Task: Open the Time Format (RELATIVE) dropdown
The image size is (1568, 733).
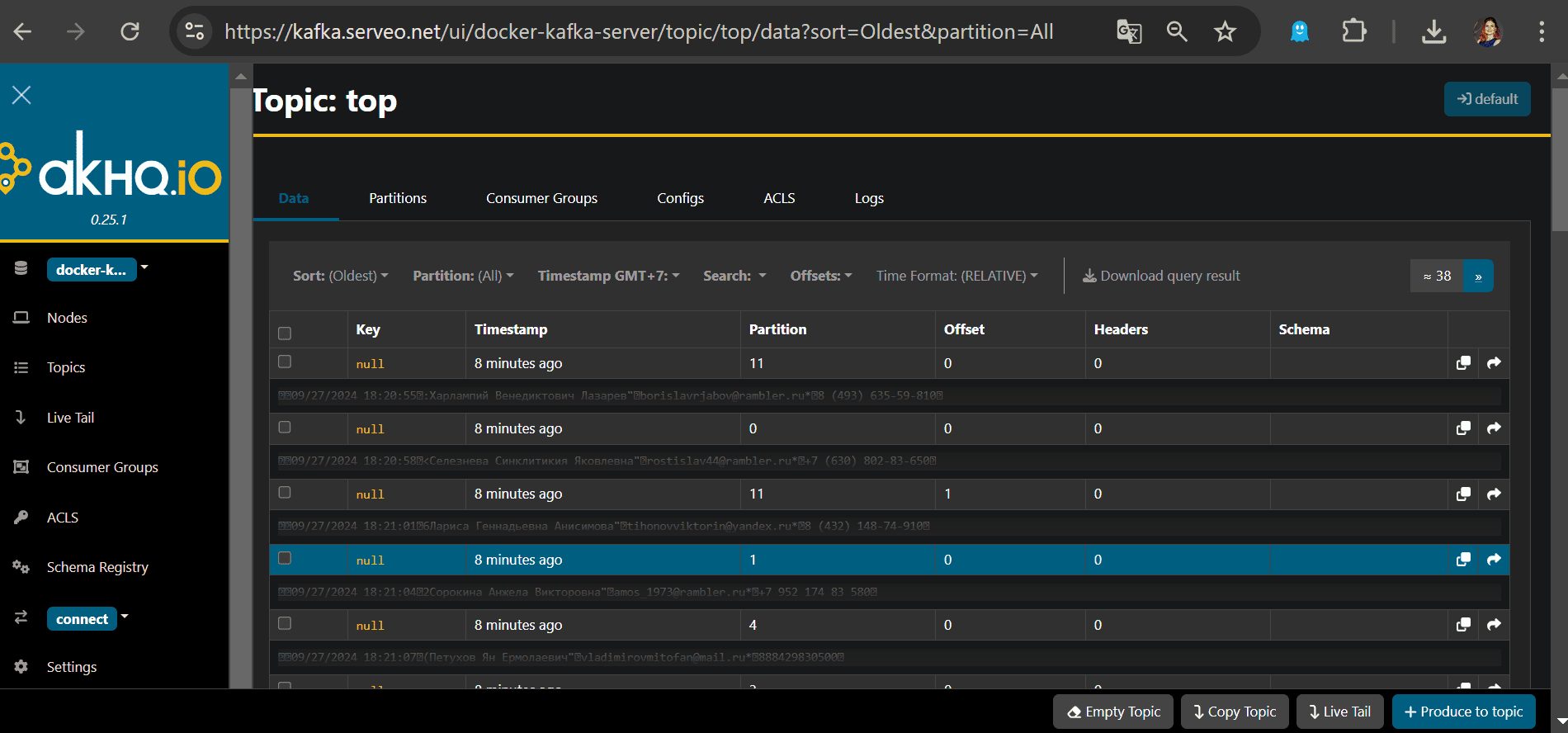Action: pos(956,277)
